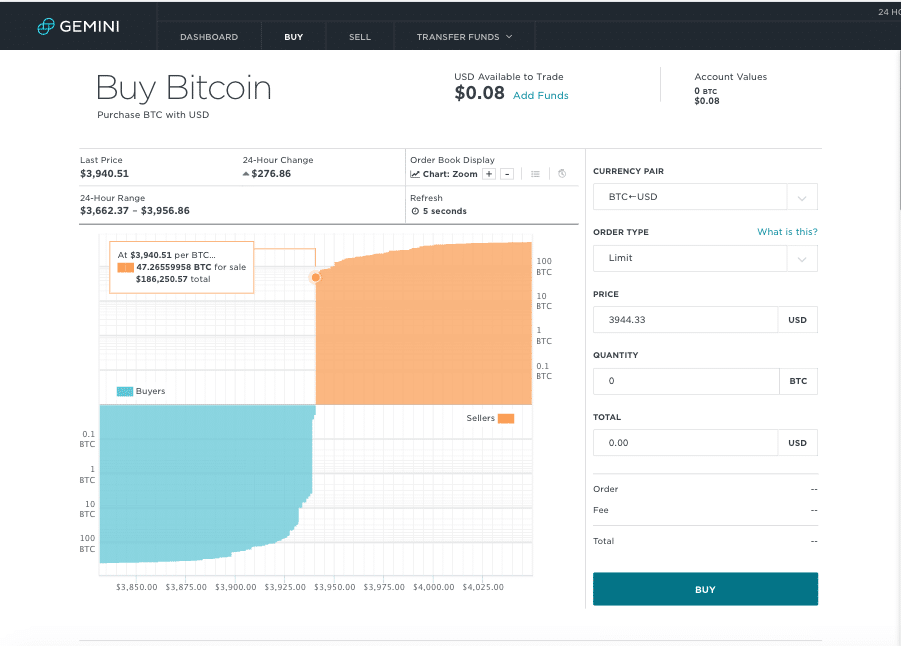901x646 pixels.
Task: Switch order book display to list view
Action: tap(535, 174)
